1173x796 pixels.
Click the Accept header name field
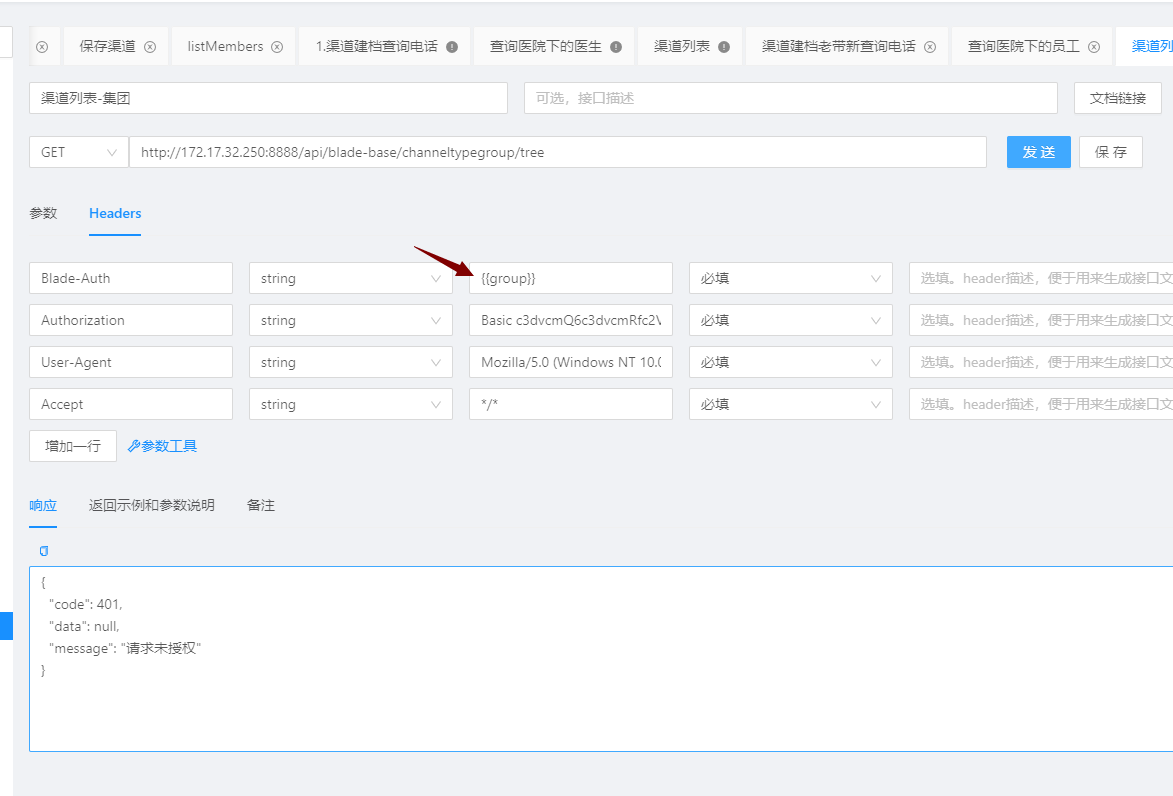(x=131, y=404)
